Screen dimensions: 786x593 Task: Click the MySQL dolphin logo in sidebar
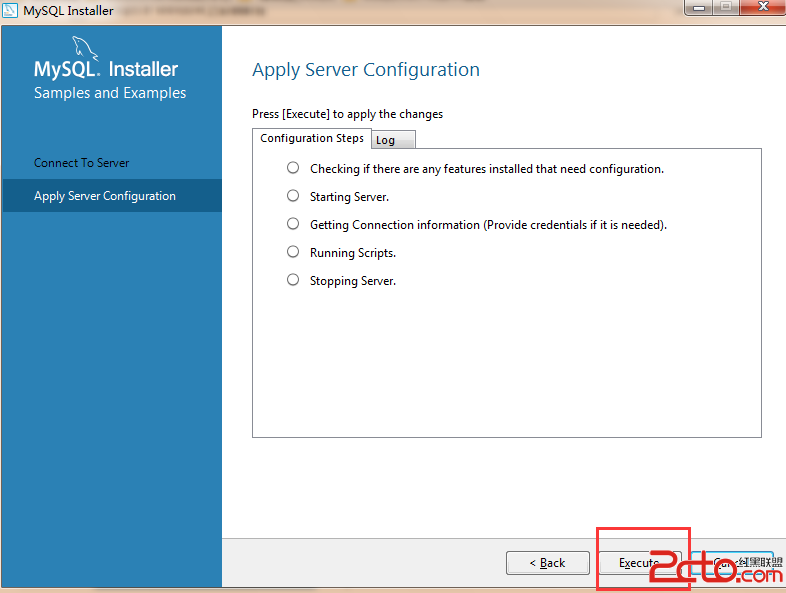coord(85,49)
